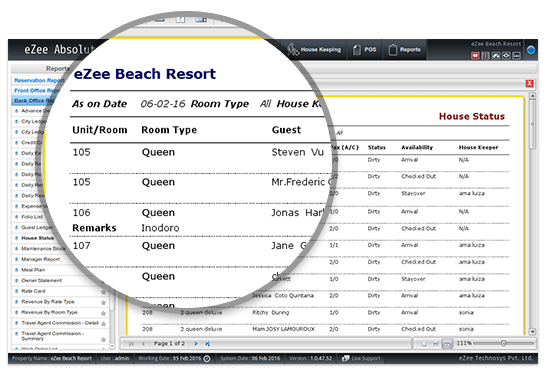Select Folio List report
545x375 pixels.
pos(32,217)
